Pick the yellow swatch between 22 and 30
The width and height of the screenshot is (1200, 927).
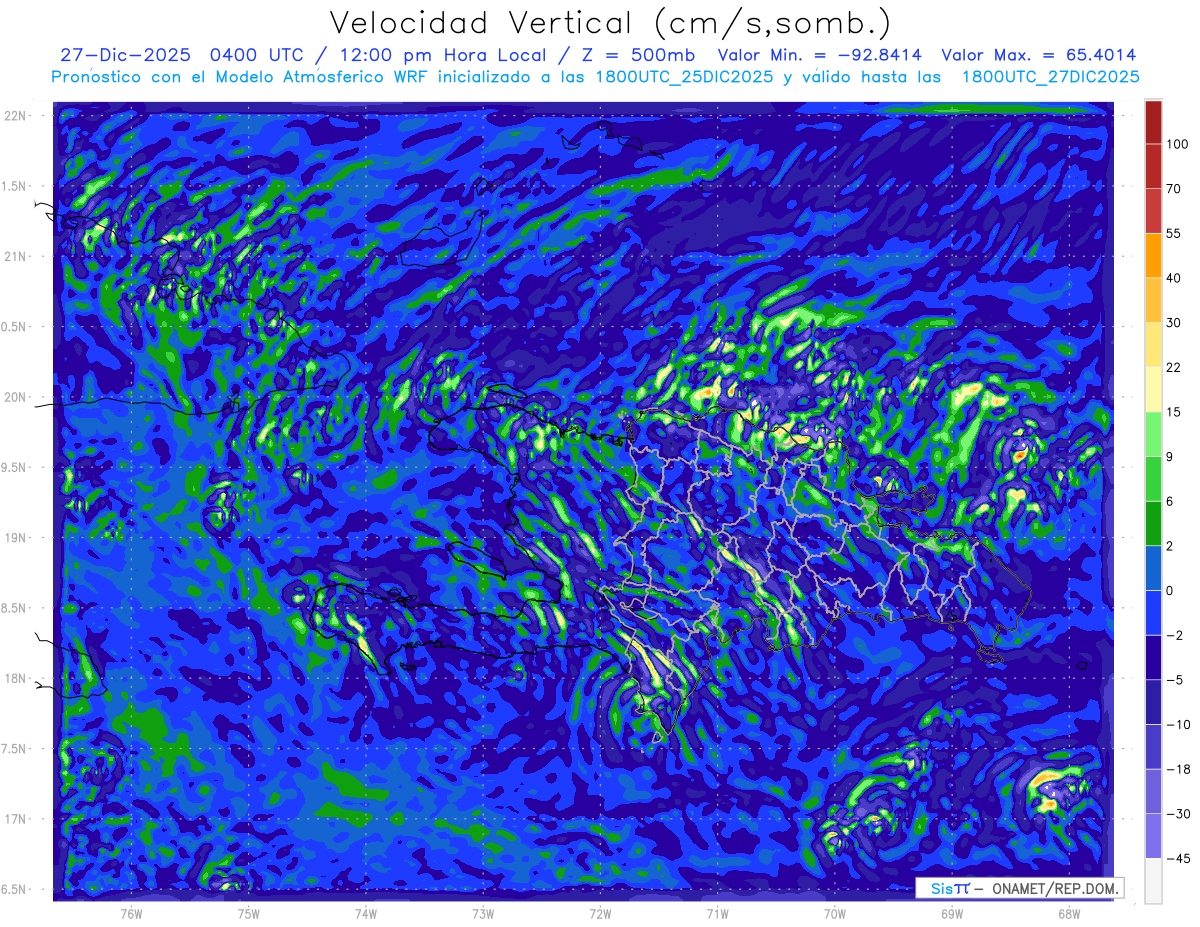1153,345
